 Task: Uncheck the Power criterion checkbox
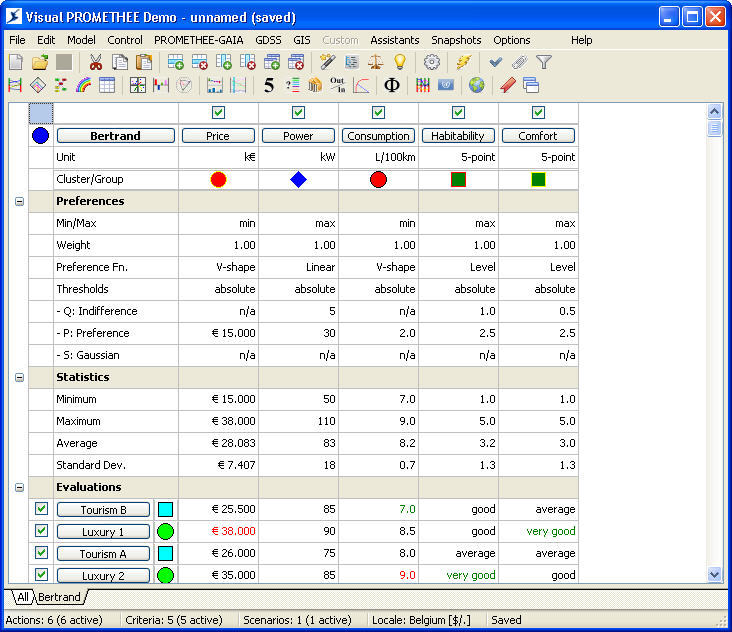298,112
